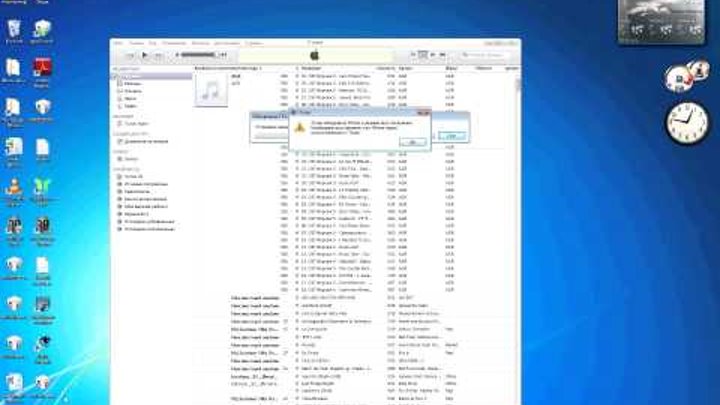720x405 pixels.
Task: Open the first menu in iTunes menu bar
Action: tap(117, 44)
